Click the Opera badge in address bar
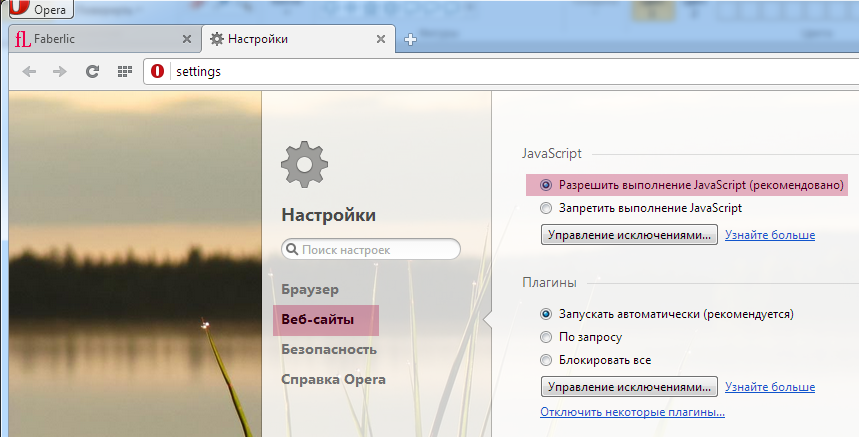 pos(158,72)
